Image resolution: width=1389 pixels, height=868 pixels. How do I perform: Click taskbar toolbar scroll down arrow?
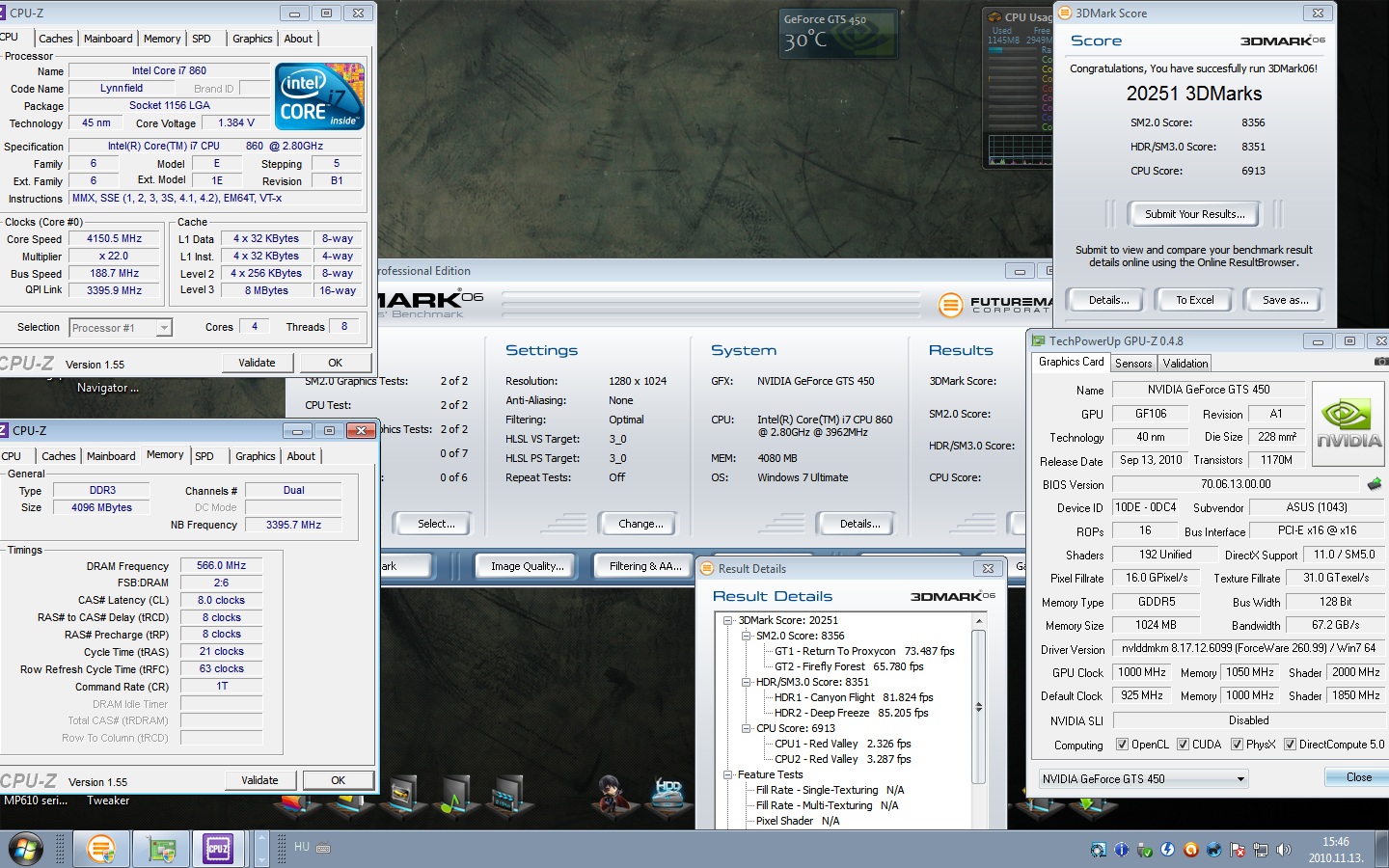(x=260, y=858)
